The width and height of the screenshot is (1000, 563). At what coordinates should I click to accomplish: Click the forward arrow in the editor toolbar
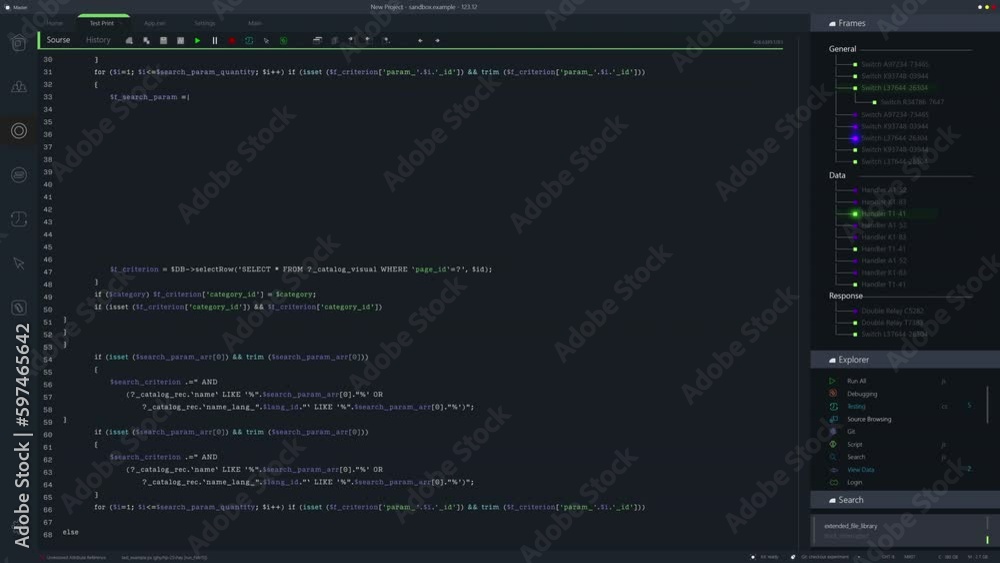[438, 40]
